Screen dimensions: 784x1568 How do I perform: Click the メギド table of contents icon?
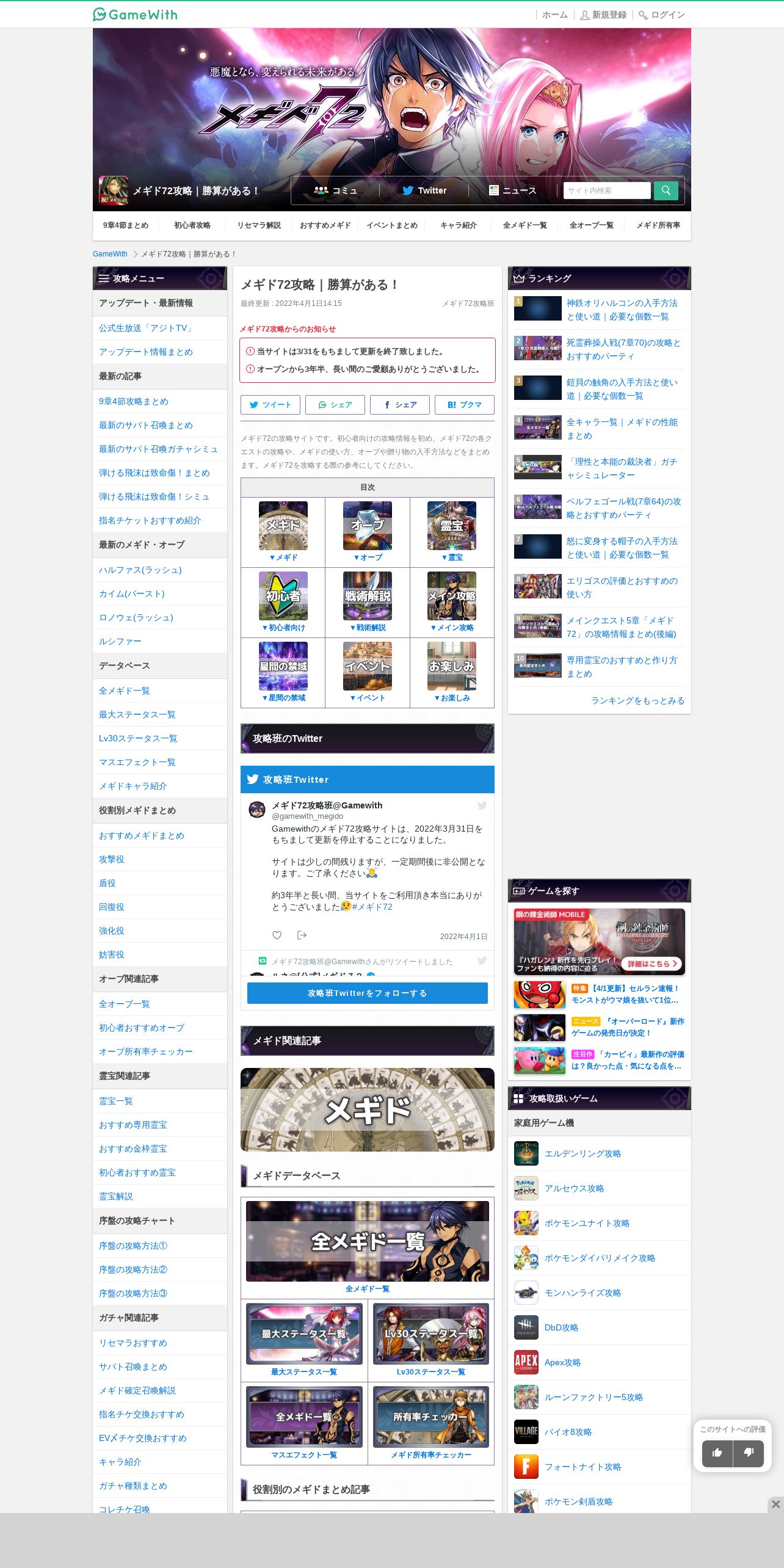coord(283,526)
